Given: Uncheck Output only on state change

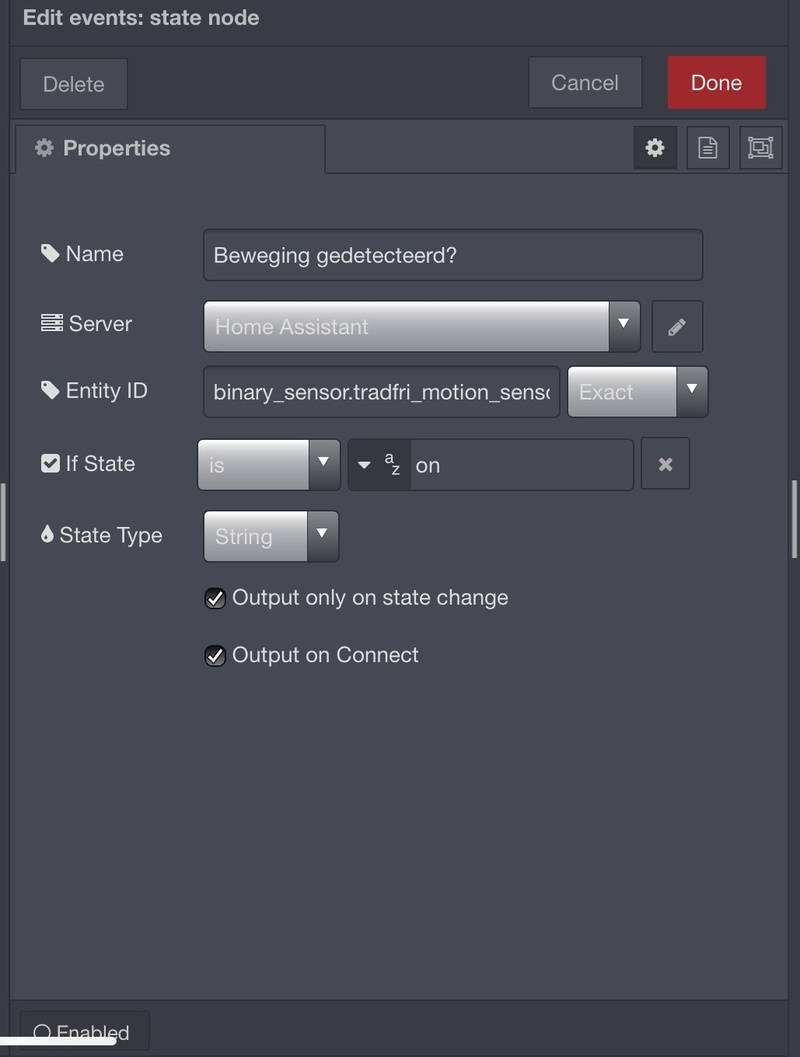Looking at the screenshot, I should 215,598.
